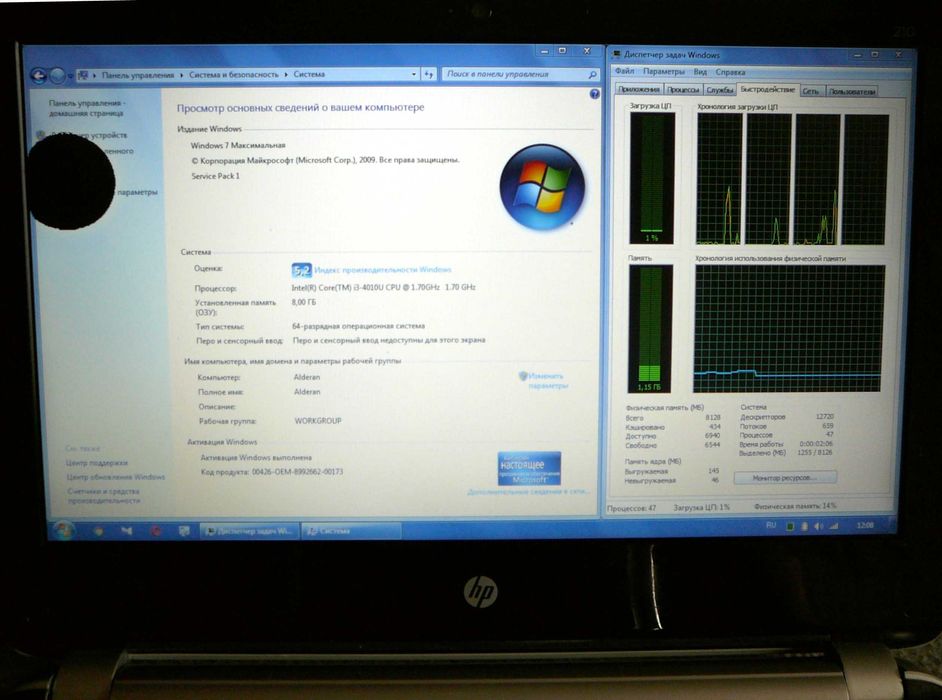This screenshot has width=942, height=700.
Task: Click the Загрузка ЦП usage meter
Action: pyautogui.click(x=652, y=178)
